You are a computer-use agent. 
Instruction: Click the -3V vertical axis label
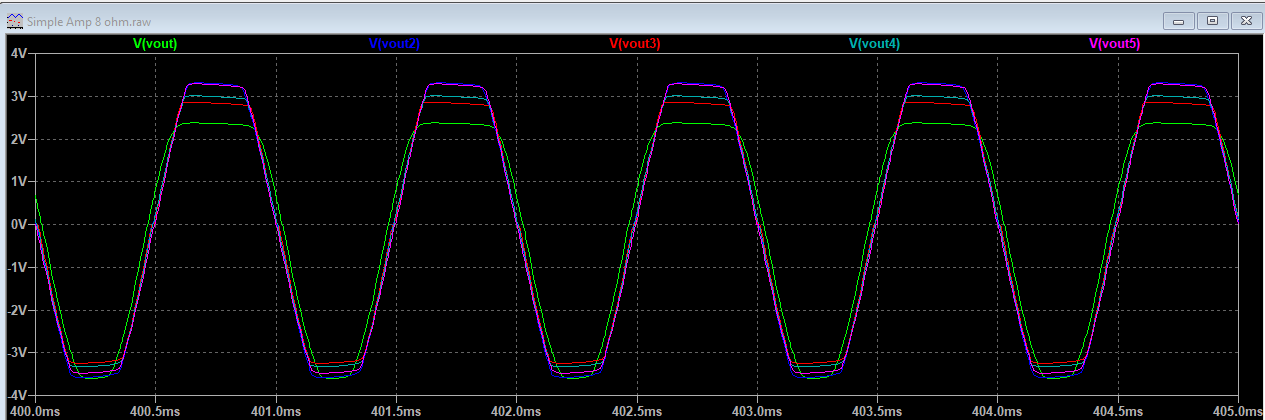[x=17, y=354]
